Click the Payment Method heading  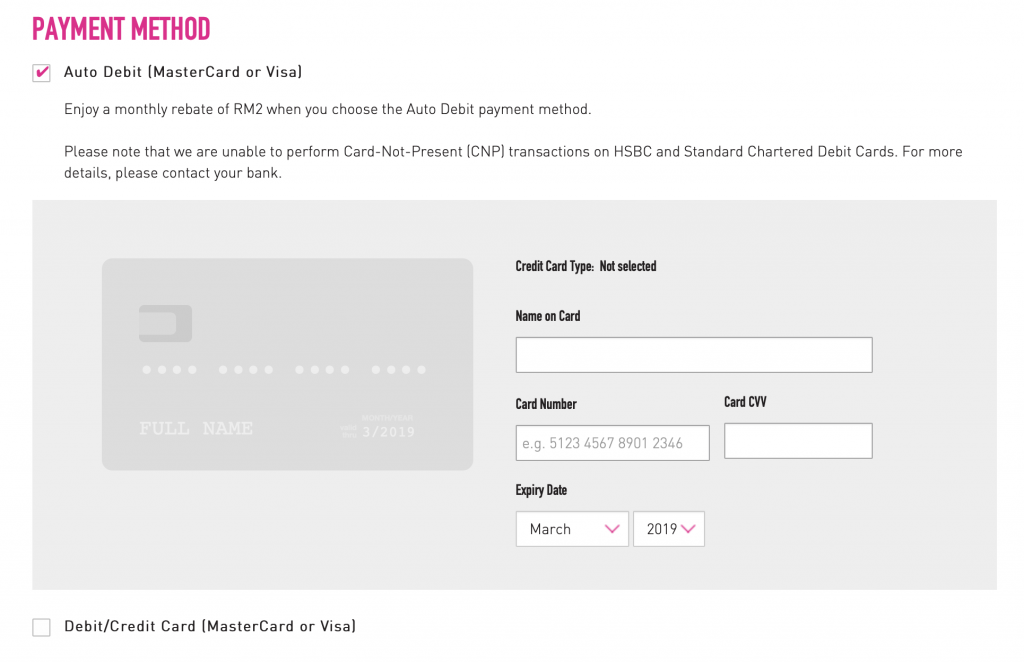point(121,29)
